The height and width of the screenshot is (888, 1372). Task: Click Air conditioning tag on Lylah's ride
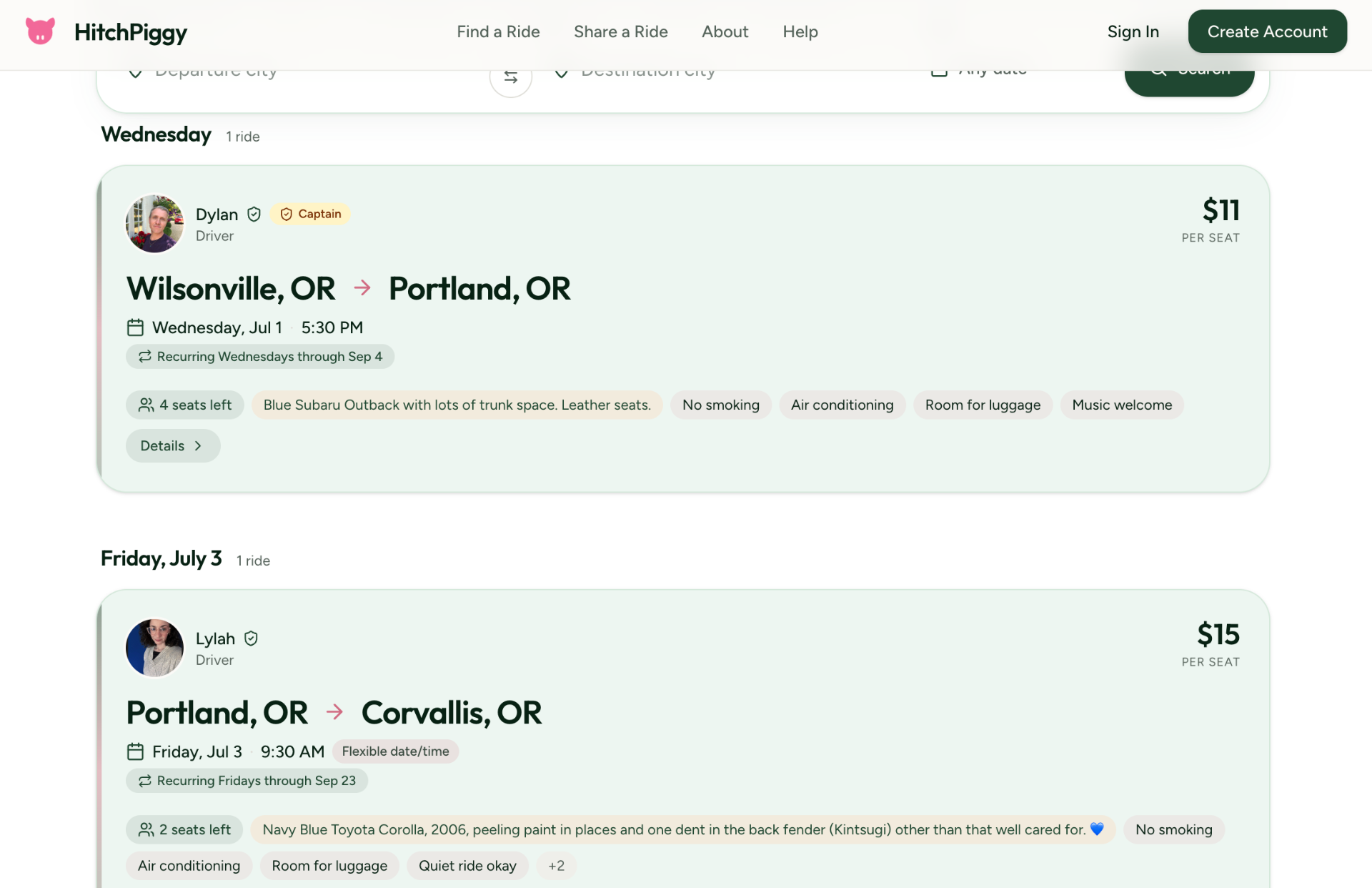[189, 866]
